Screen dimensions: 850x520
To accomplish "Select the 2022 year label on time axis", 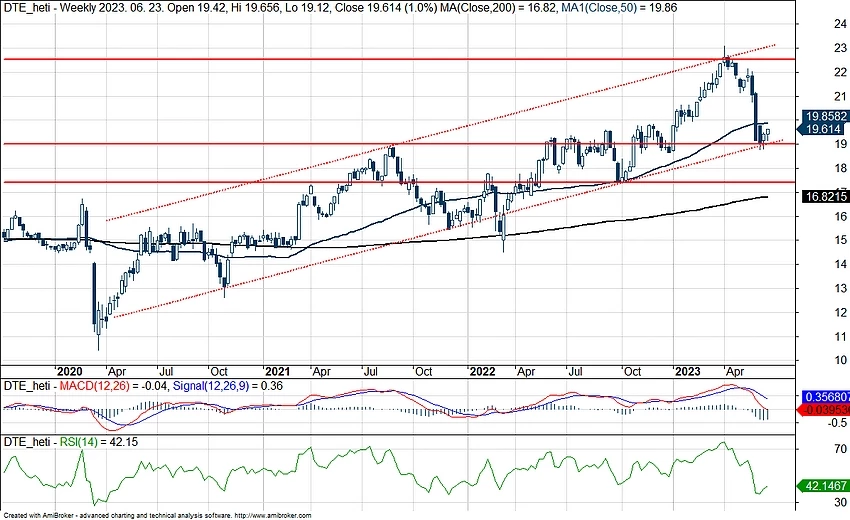I will point(482,371).
